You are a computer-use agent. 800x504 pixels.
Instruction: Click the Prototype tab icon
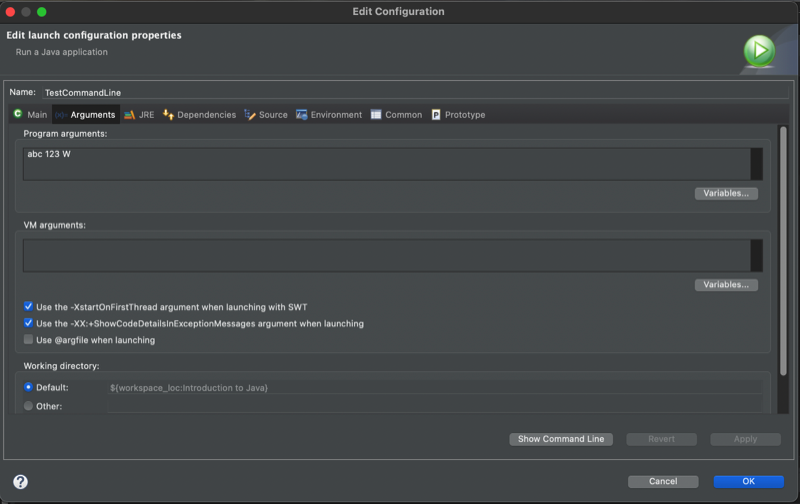point(436,115)
